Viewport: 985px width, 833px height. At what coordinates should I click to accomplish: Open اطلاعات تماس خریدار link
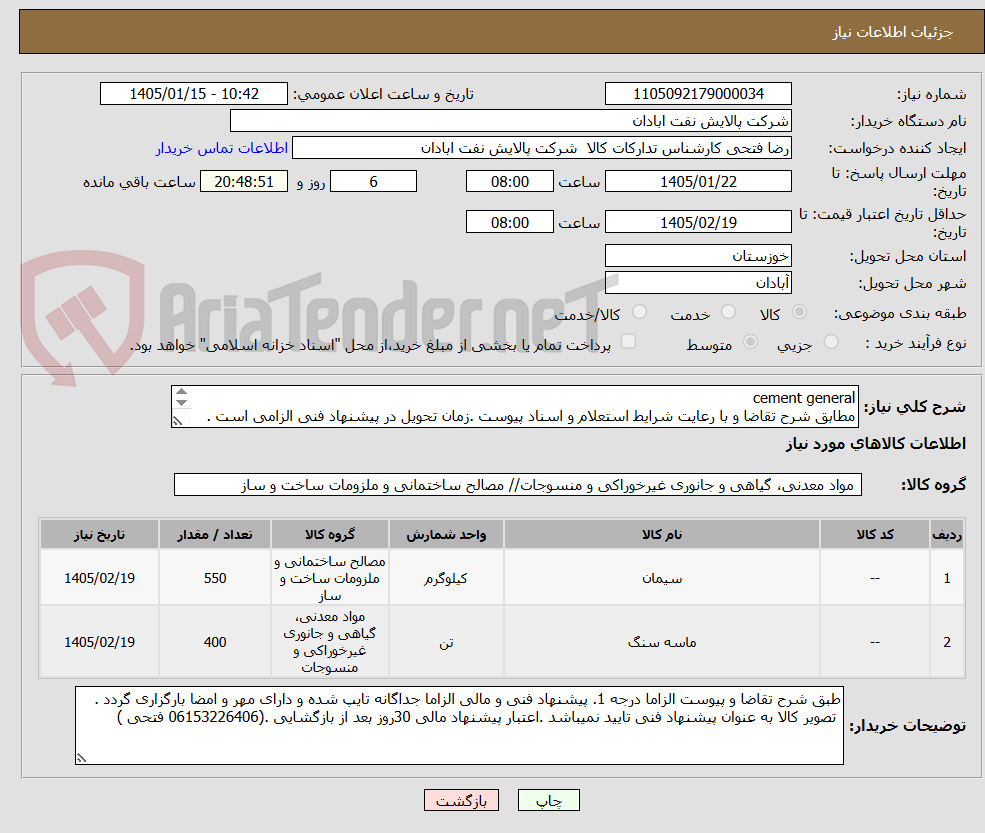tap(222, 148)
